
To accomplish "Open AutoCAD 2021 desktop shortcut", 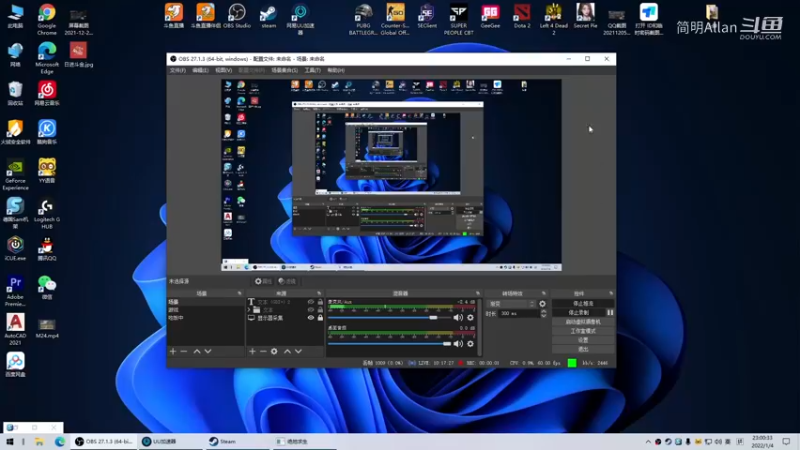I will pyautogui.click(x=15, y=330).
